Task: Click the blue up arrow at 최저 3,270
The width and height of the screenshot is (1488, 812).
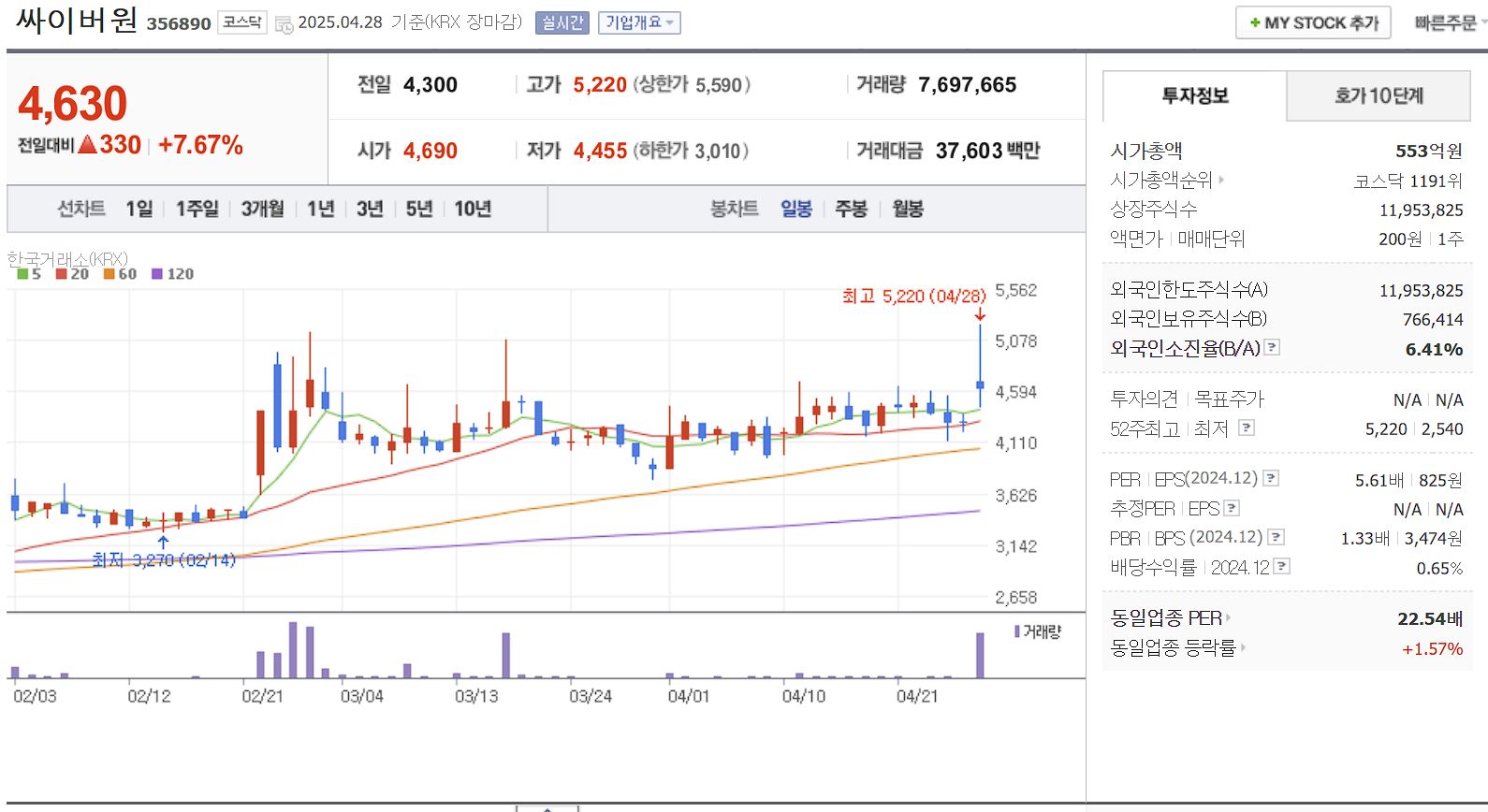Action: [163, 541]
